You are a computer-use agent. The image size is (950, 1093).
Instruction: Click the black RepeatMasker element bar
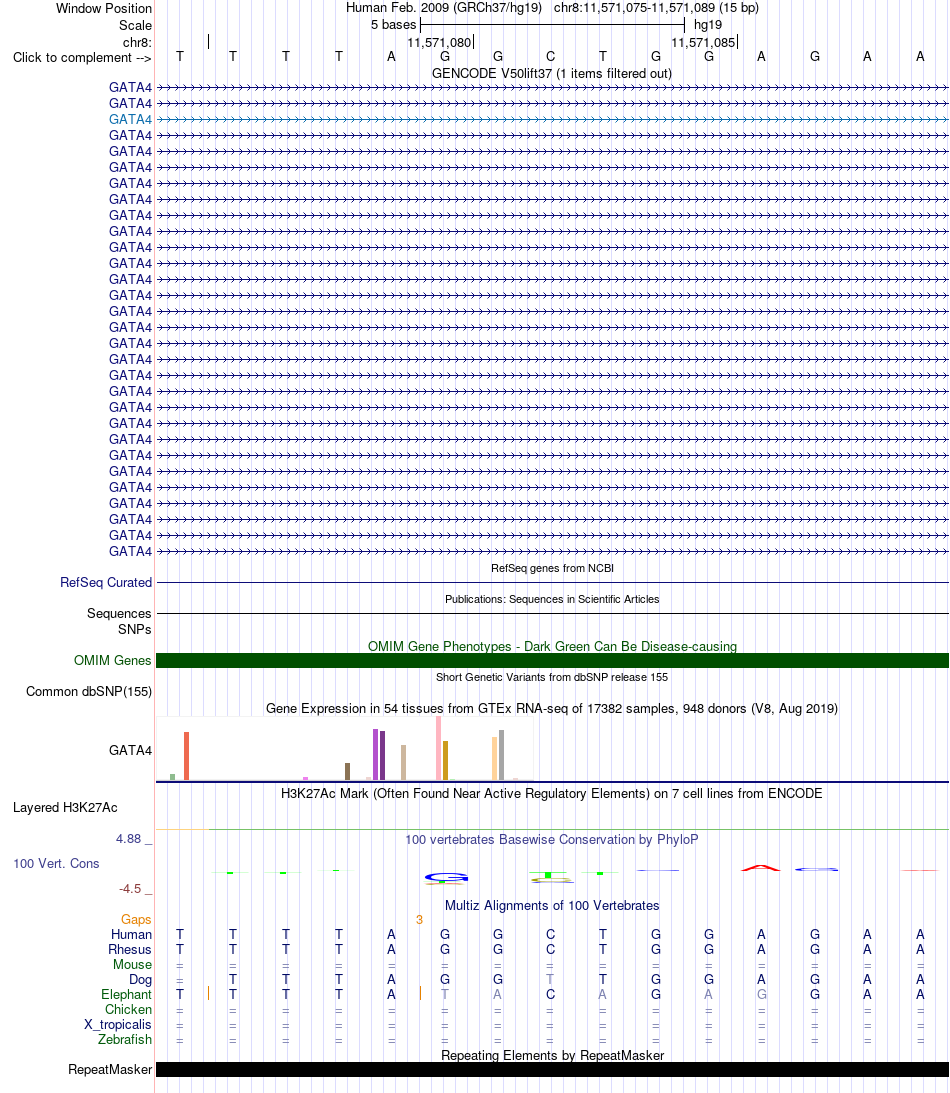pyautogui.click(x=552, y=1069)
